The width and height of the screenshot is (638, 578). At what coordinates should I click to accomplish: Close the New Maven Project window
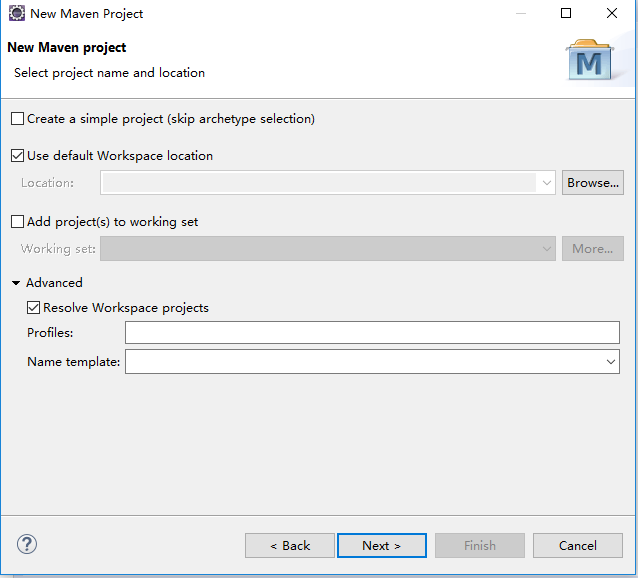(612, 13)
